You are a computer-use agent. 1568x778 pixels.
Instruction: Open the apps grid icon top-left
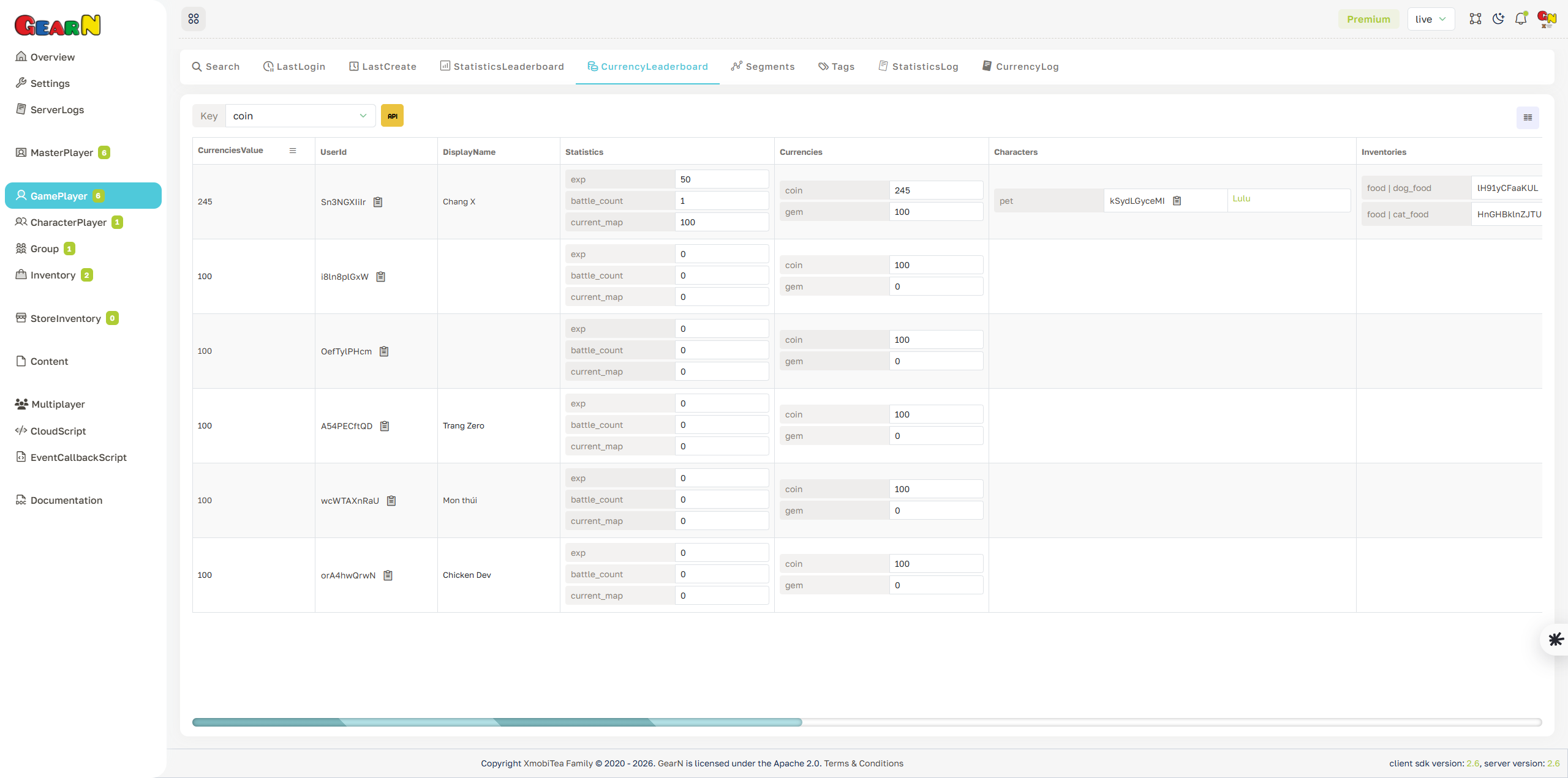point(194,18)
